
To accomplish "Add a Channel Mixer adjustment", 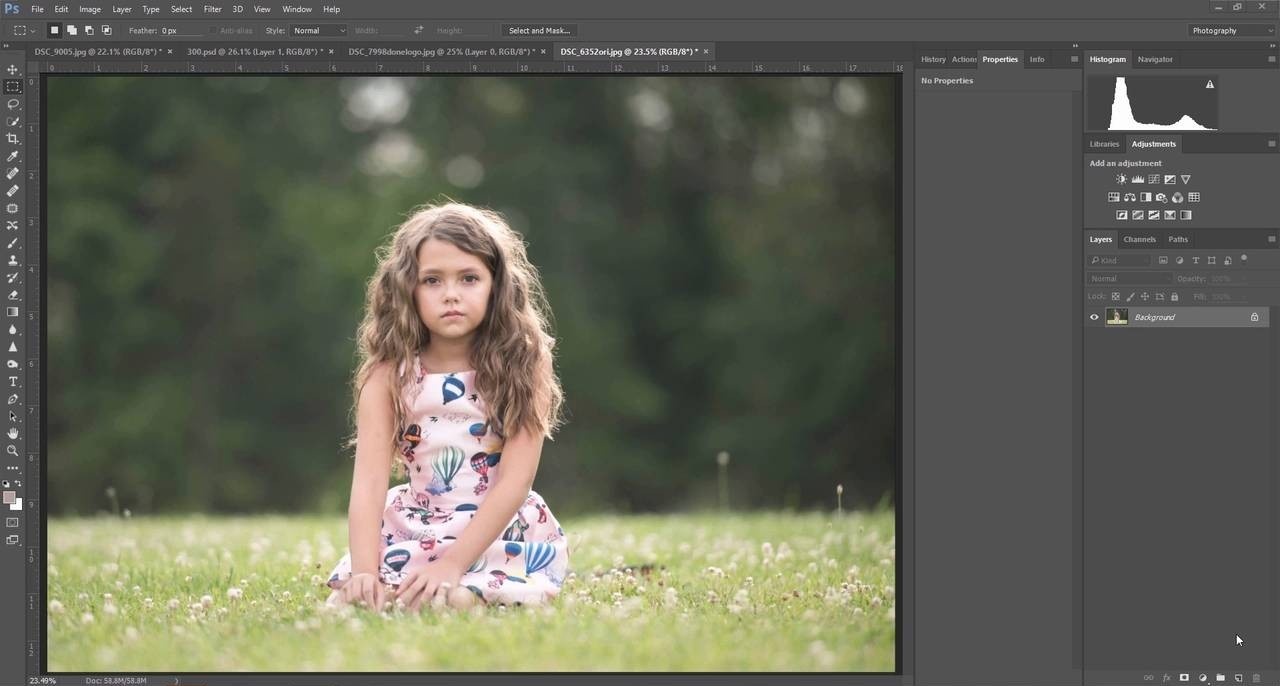I will (1177, 197).
